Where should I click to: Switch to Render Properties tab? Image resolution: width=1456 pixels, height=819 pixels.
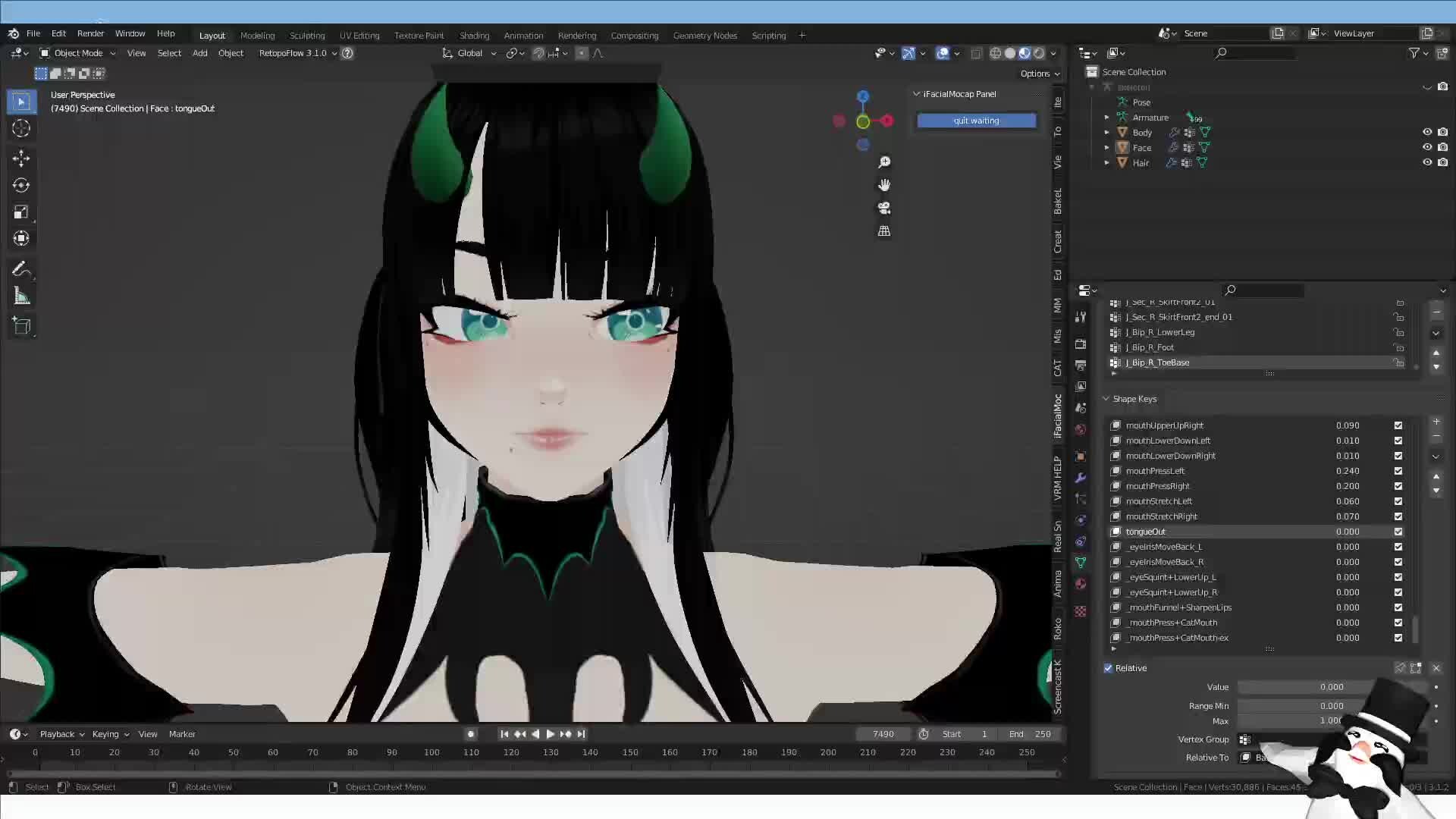[1080, 344]
